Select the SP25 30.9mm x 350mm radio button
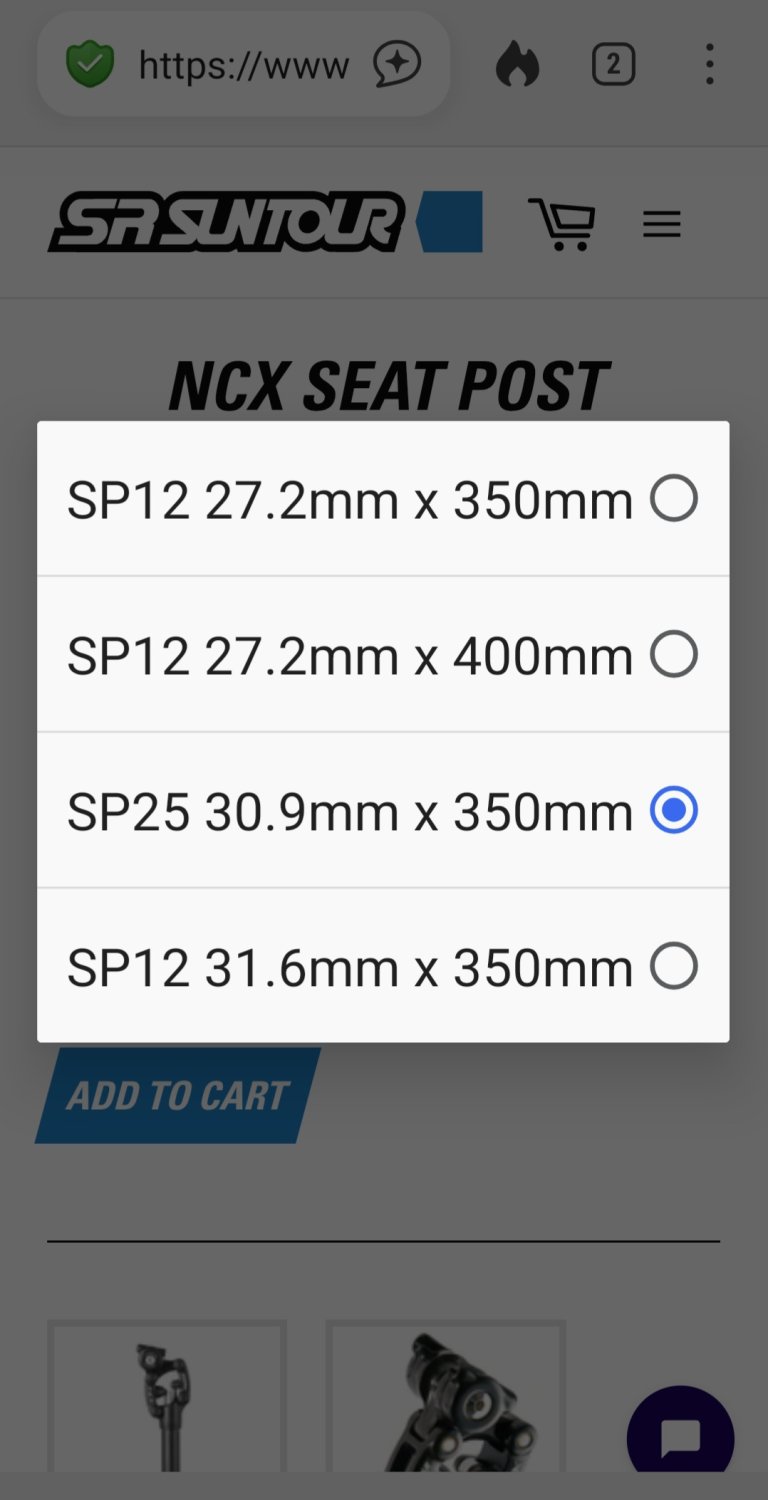The width and height of the screenshot is (768, 1500). click(x=673, y=811)
